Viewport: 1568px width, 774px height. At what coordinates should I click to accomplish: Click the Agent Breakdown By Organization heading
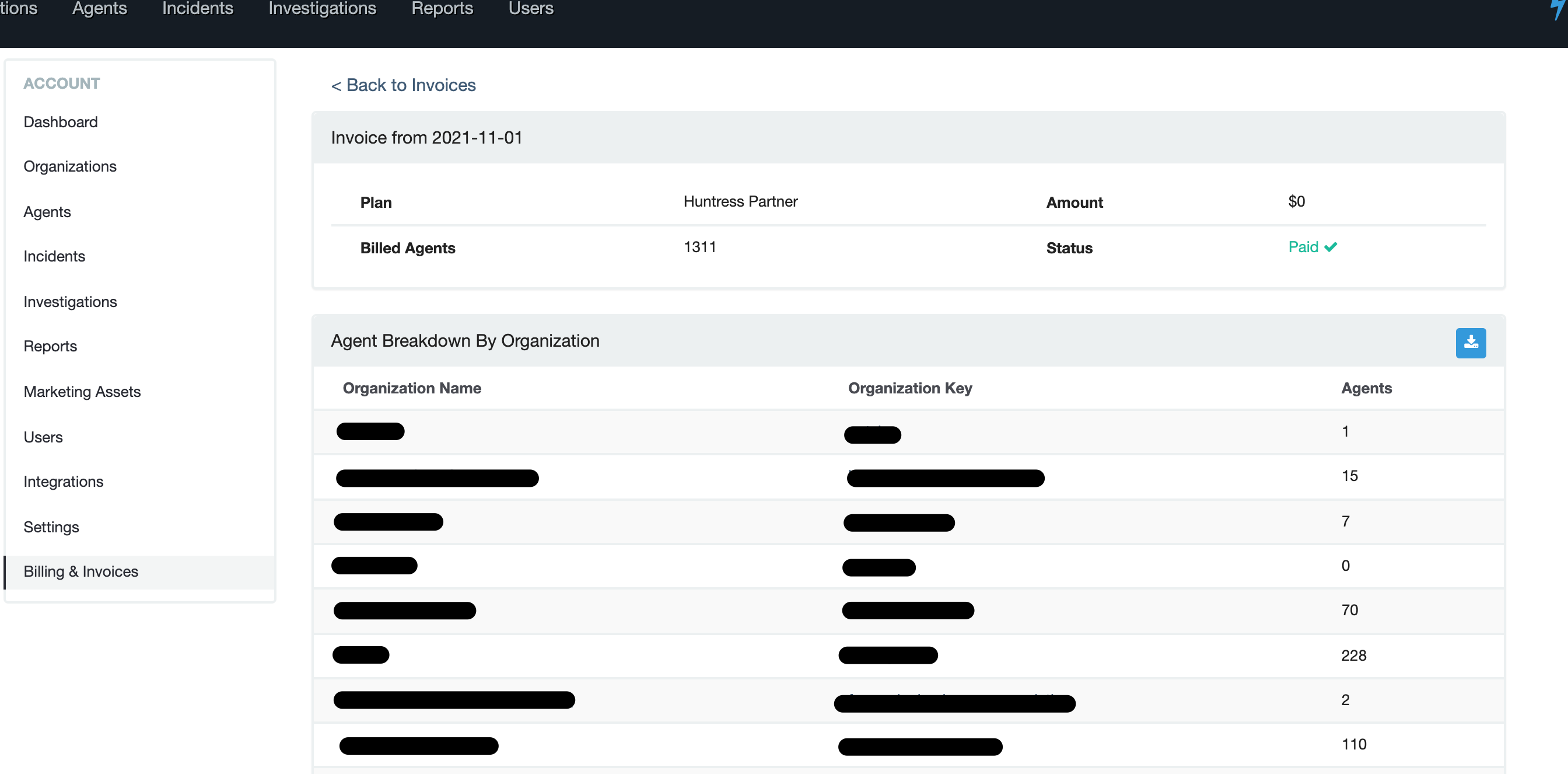464,341
